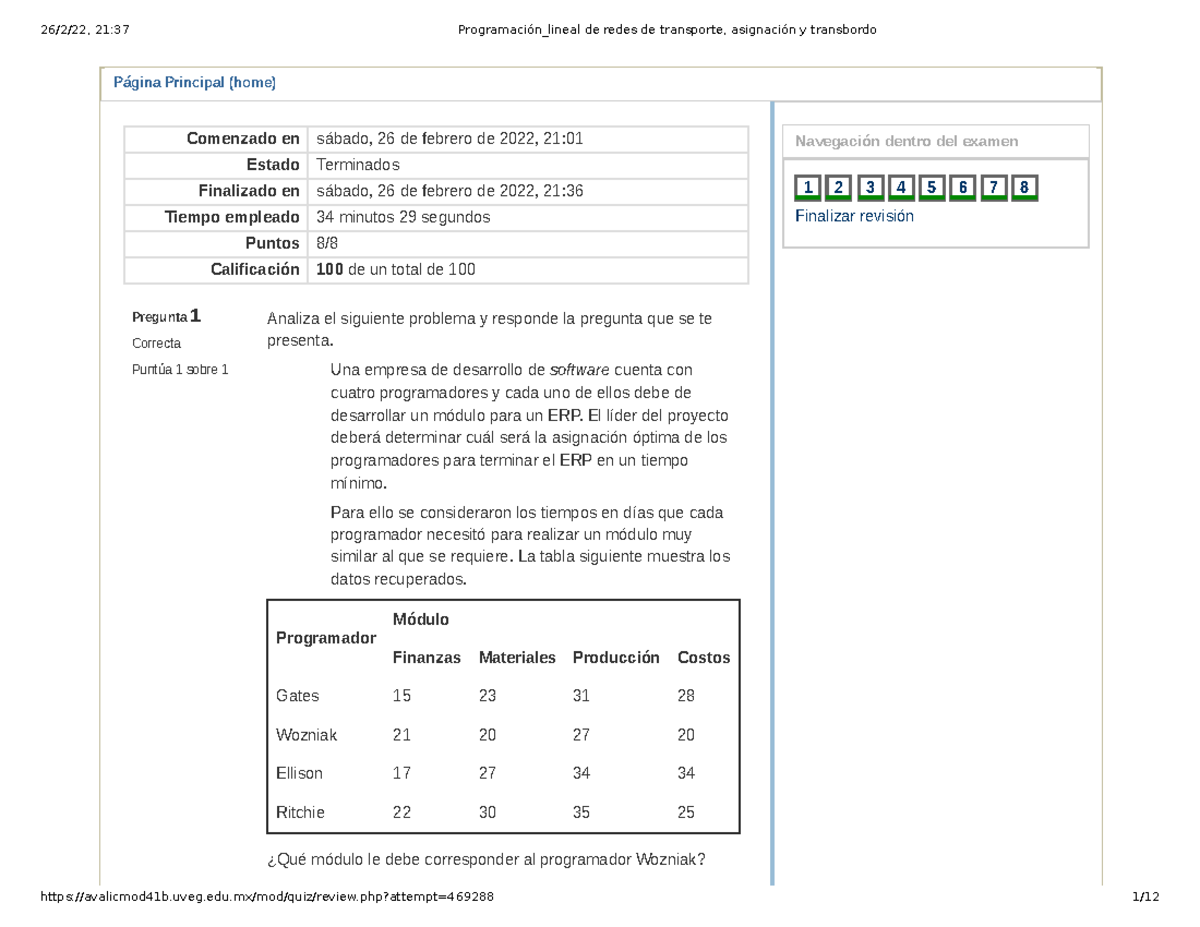Select the 'Wozniak' row name in table
The image size is (1200, 927).
(x=307, y=735)
